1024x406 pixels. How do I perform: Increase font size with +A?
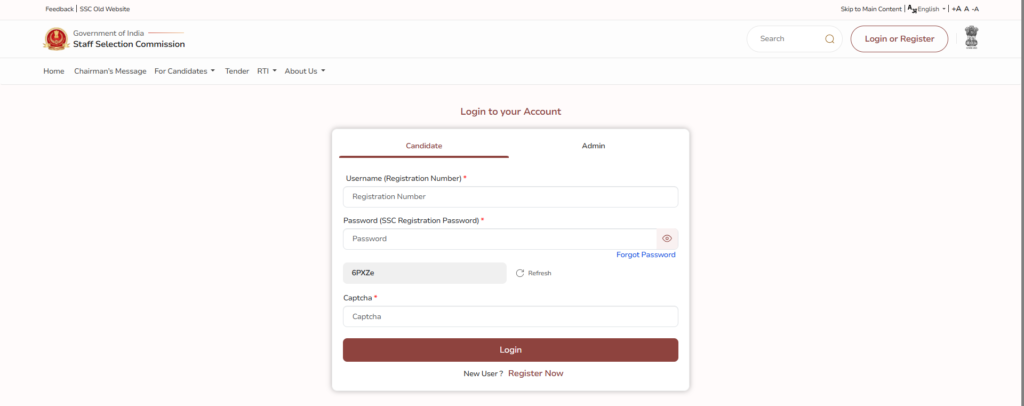956,9
